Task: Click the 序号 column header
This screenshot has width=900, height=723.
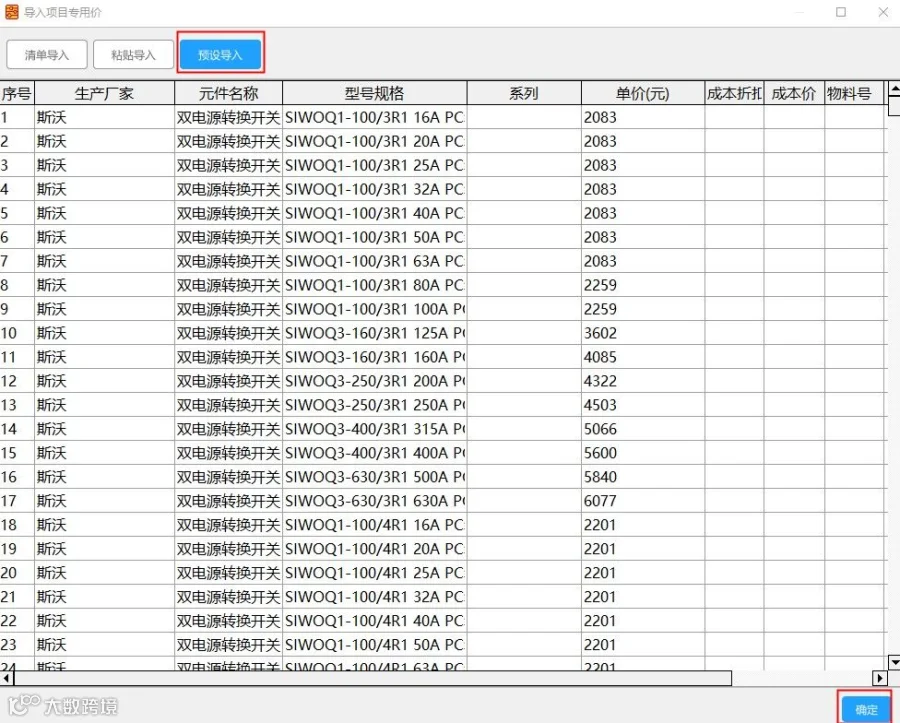Action: [x=17, y=94]
